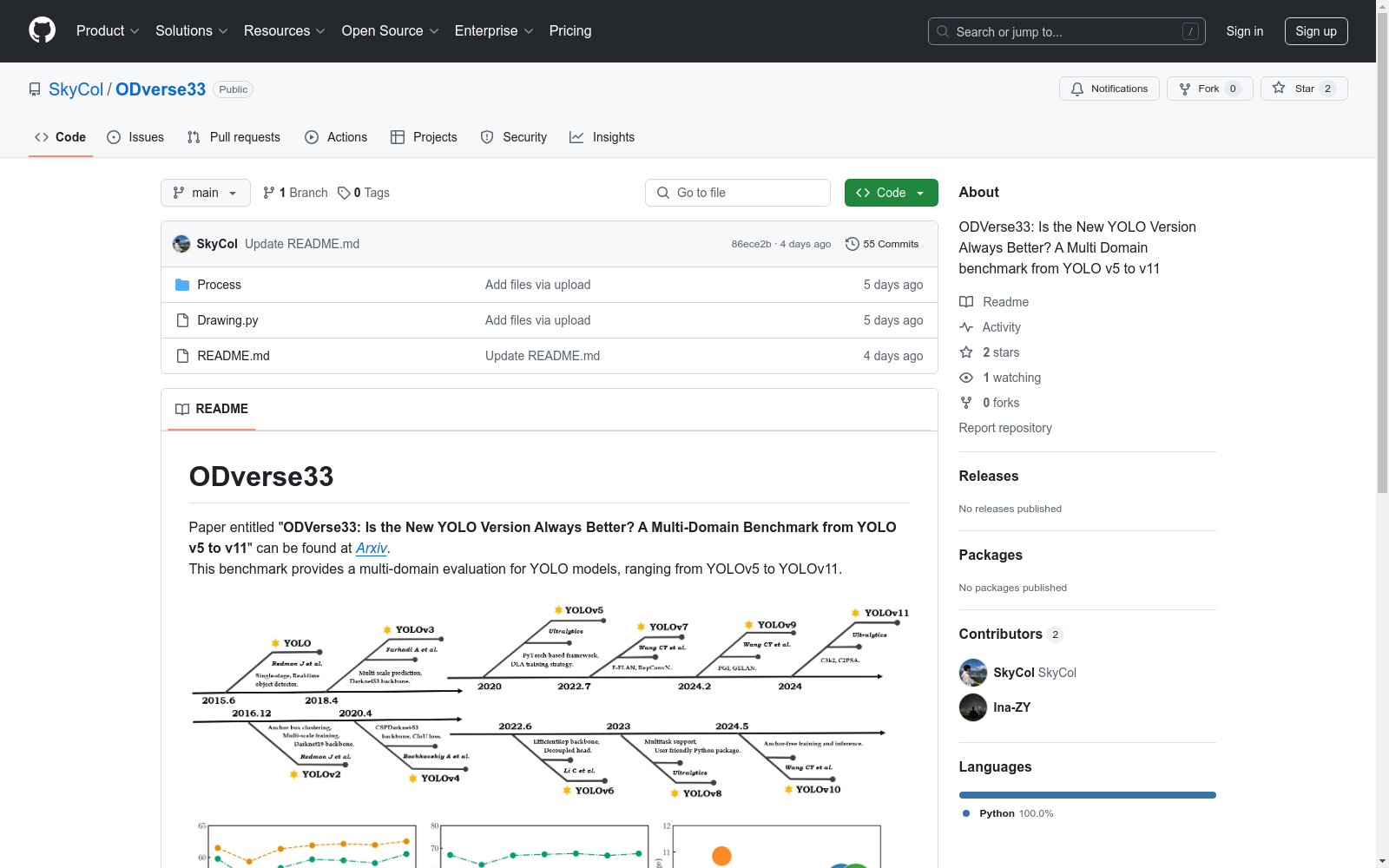Click the SkyCol commit author avatar
This screenshot has height=868, width=1389.
[x=181, y=244]
